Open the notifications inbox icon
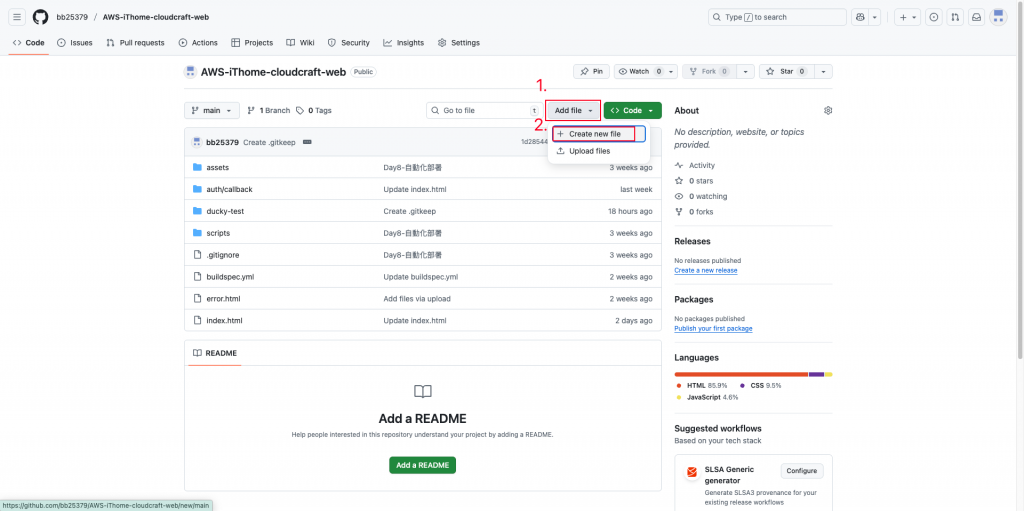The width and height of the screenshot is (1024, 511). [976, 17]
